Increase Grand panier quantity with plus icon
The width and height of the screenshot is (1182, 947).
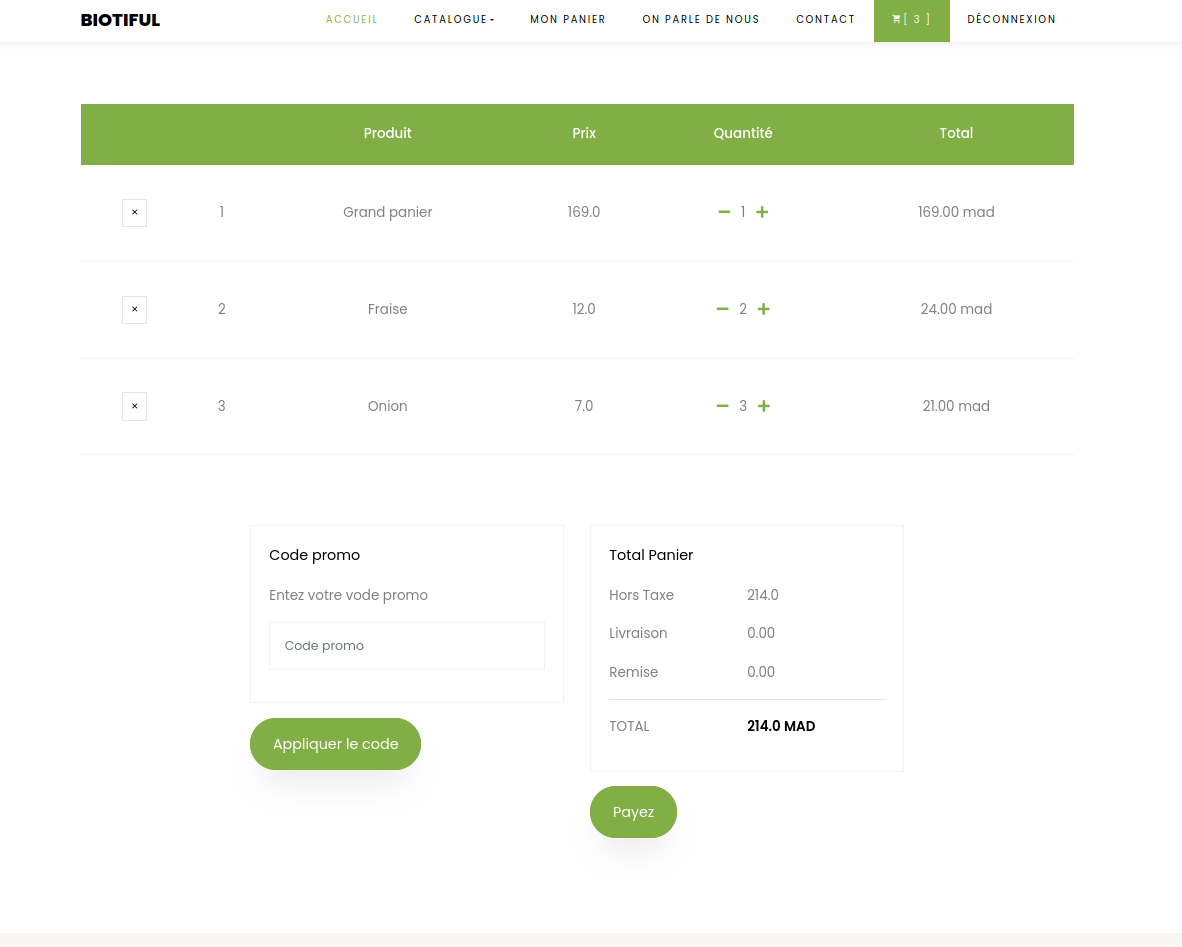(762, 212)
